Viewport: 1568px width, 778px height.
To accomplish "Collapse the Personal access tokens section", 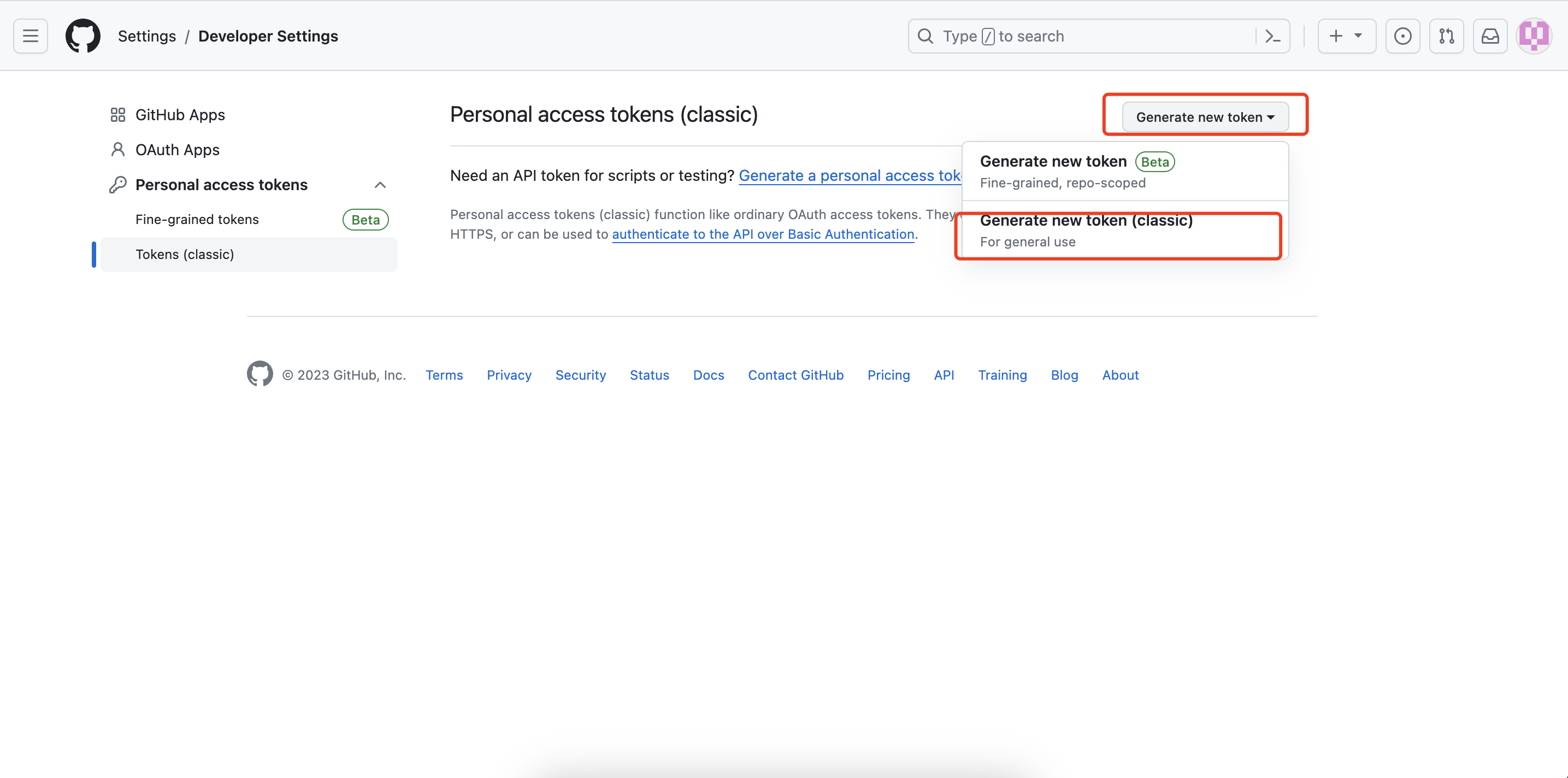I will coord(380,185).
